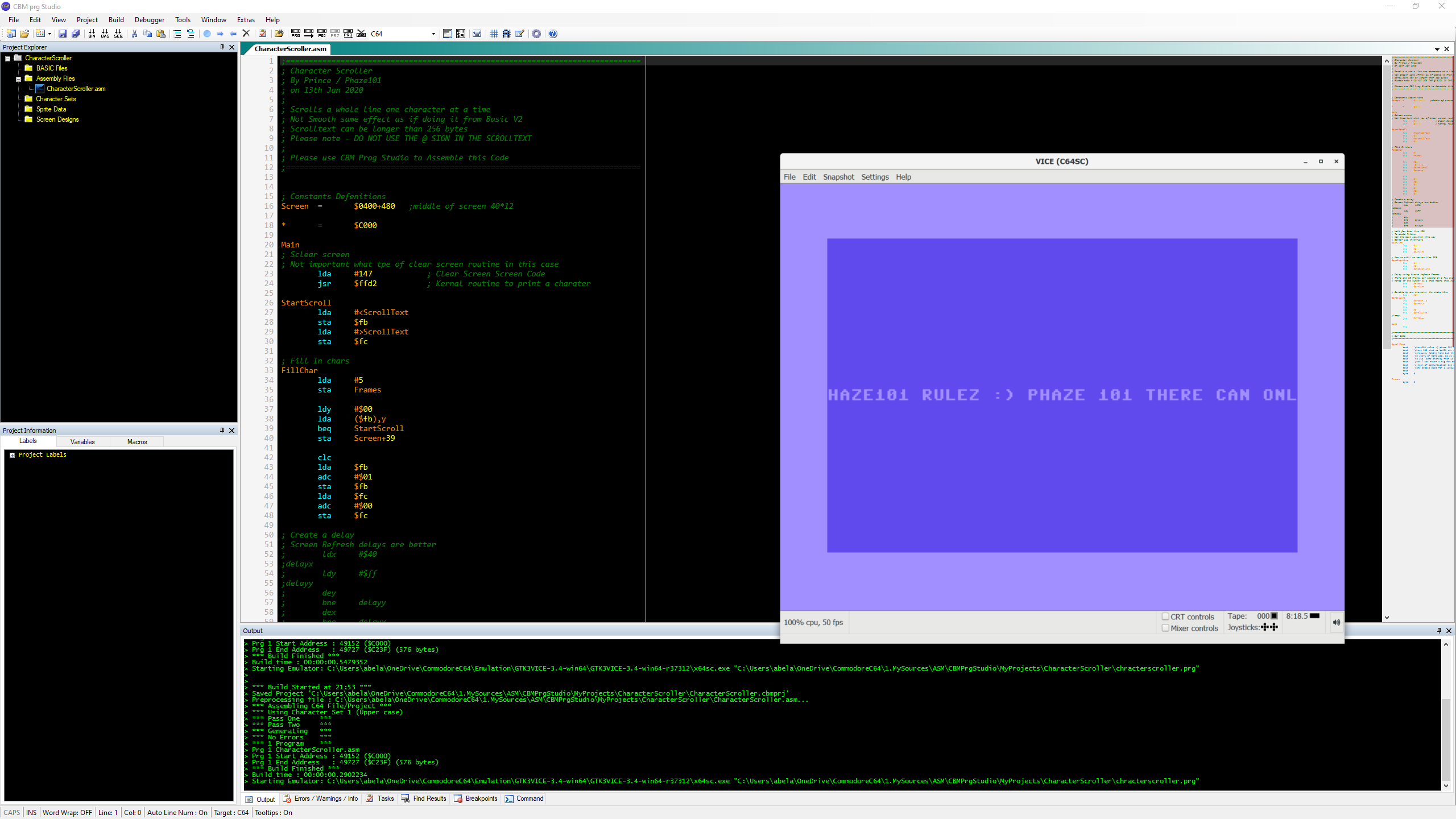The height and width of the screenshot is (819, 1456).
Task: Toggle the pin on the Output panel
Action: click(x=1438, y=630)
